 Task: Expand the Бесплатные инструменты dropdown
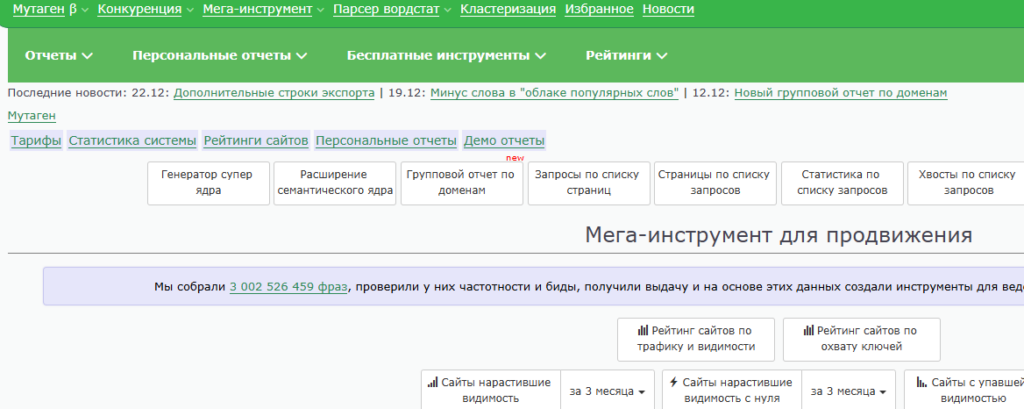[x=446, y=56]
